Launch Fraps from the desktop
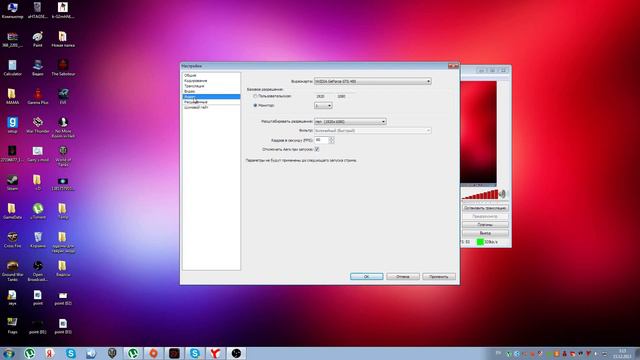The height and width of the screenshot is (360, 640). click(12, 326)
